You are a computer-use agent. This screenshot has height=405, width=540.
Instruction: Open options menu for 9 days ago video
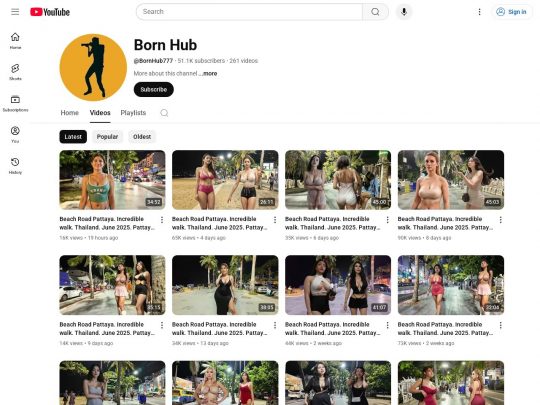click(162, 325)
